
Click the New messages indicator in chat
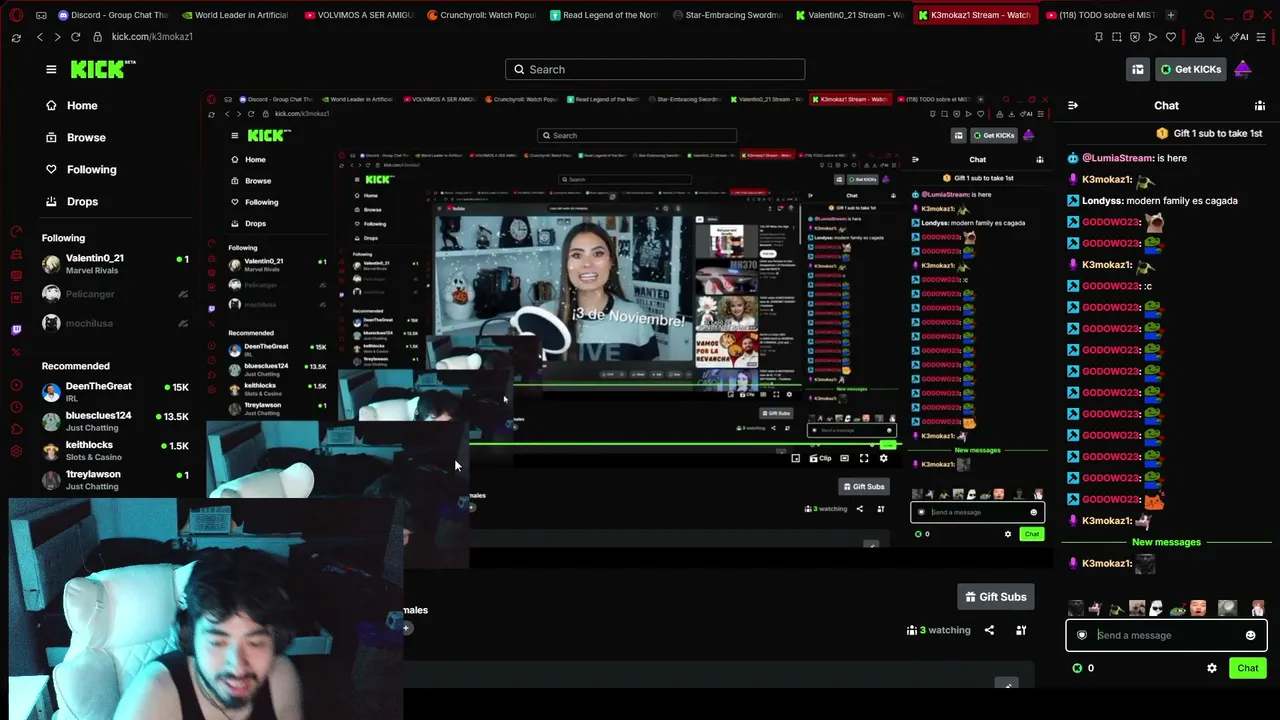(1166, 542)
